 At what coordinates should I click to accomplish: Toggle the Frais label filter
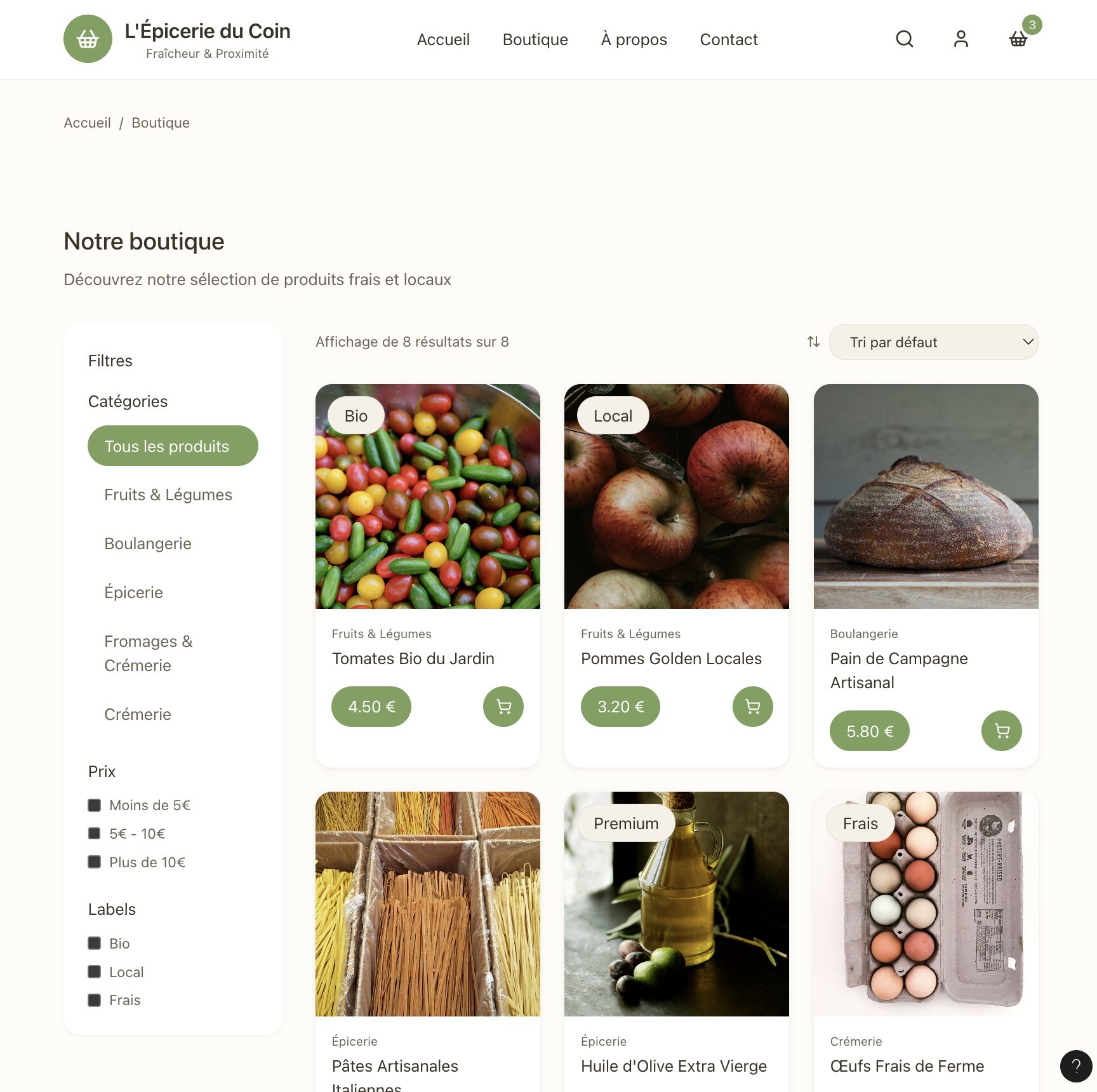pyautogui.click(x=95, y=1000)
